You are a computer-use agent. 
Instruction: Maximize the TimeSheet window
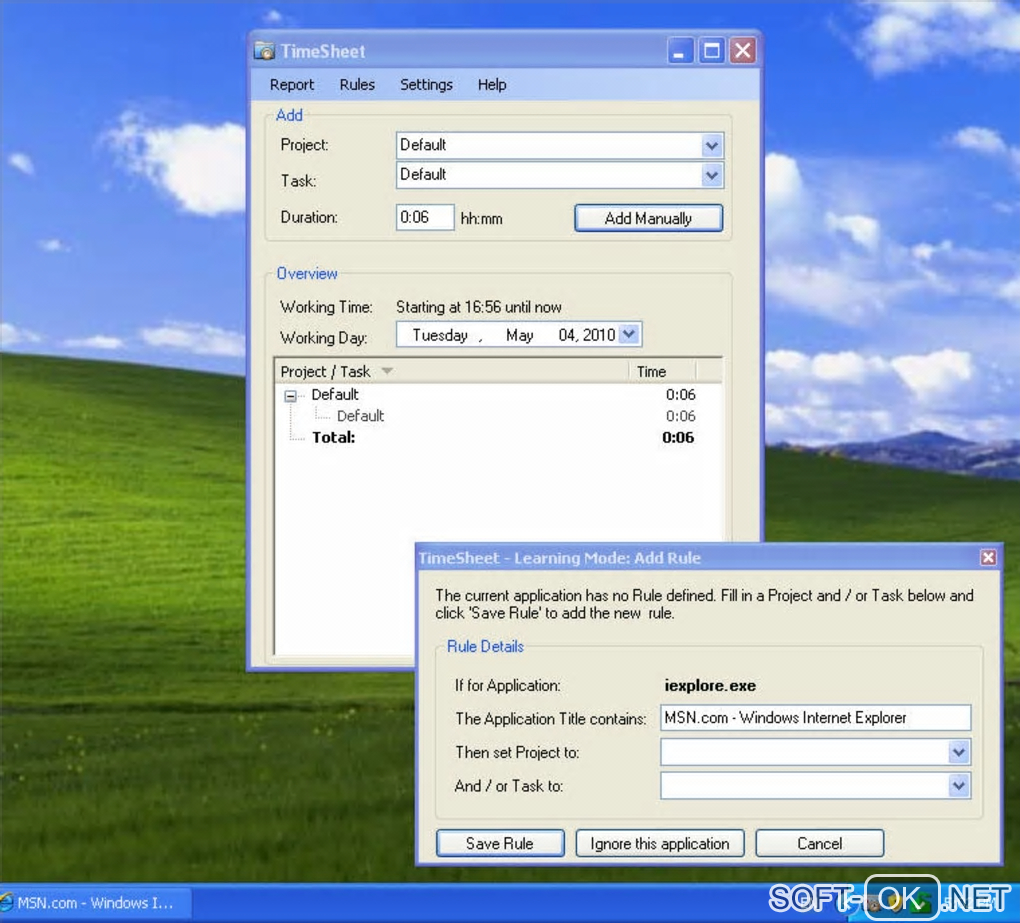pyautogui.click(x=712, y=51)
